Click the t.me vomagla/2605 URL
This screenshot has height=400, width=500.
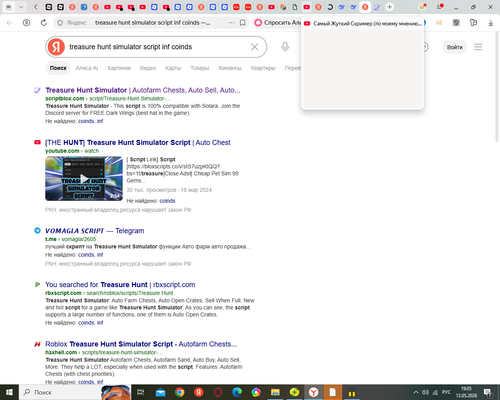pyautogui.click(x=70, y=239)
